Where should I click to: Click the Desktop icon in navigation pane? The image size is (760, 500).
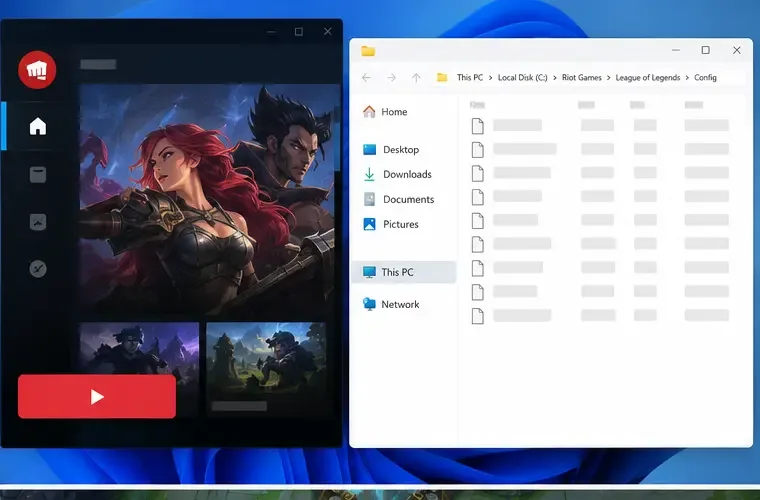pos(369,149)
